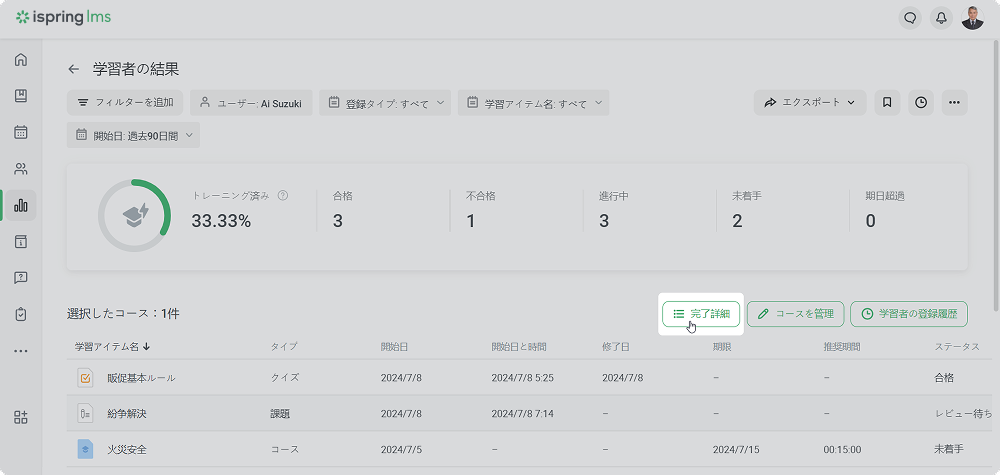Screen dimensions: 1000x475
Task: Go back using the arrow beside 学習者の結果
Action: 73,69
